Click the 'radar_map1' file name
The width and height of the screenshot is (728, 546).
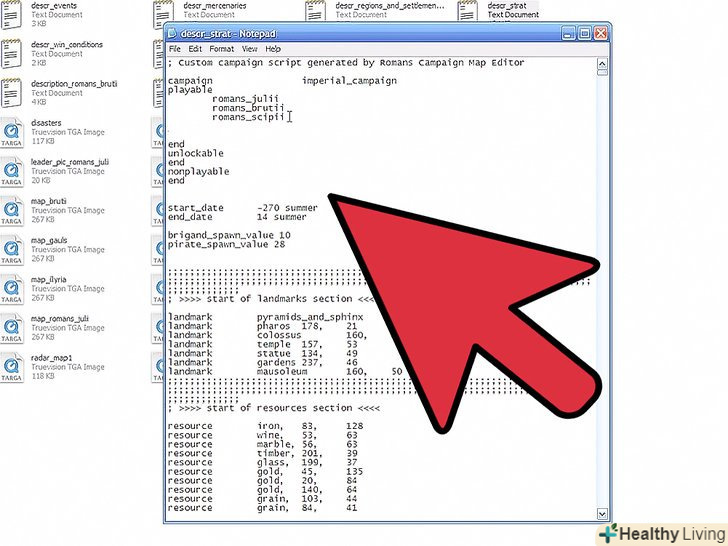click(52, 358)
